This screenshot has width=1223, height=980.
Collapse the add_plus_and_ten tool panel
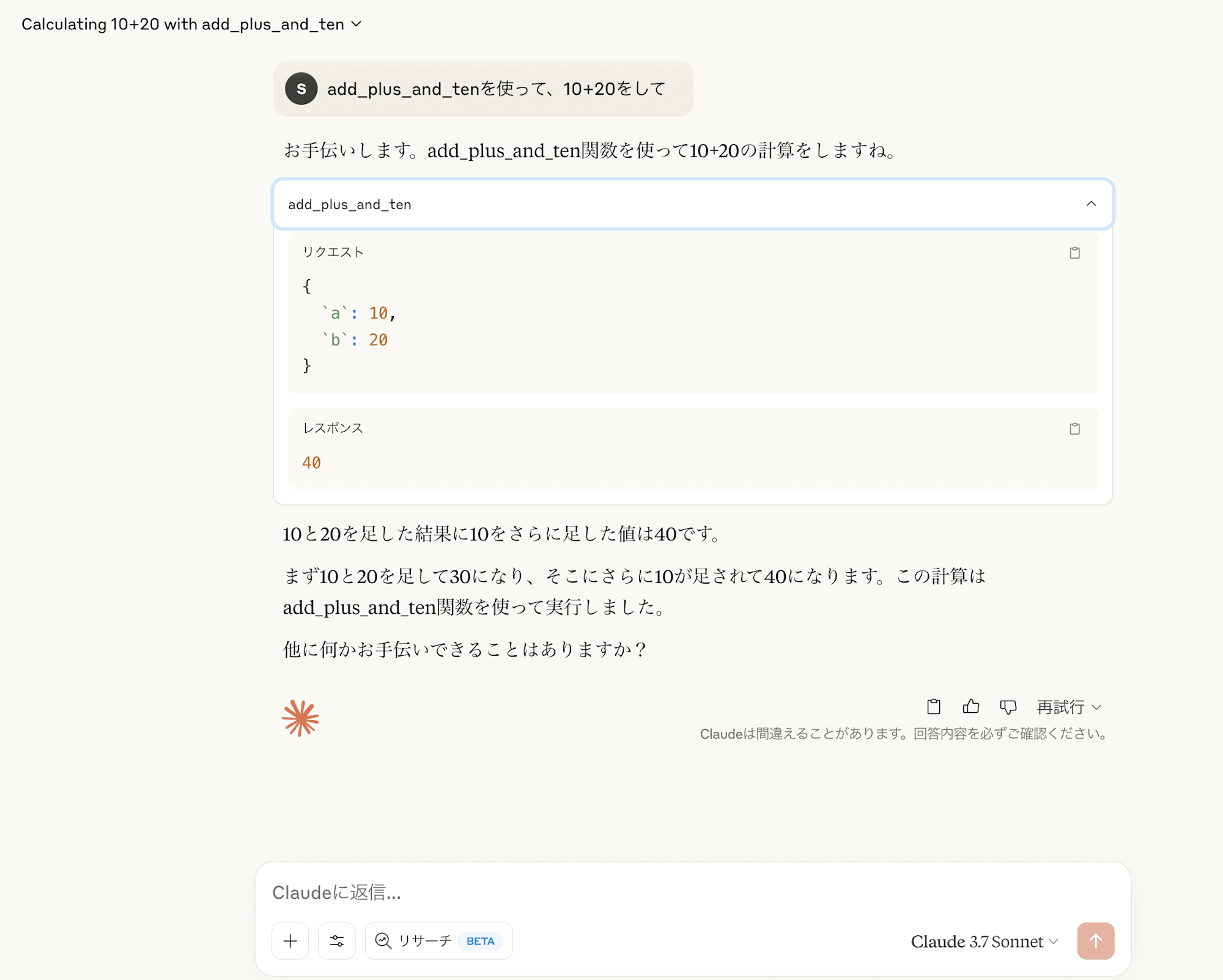[1091, 204]
